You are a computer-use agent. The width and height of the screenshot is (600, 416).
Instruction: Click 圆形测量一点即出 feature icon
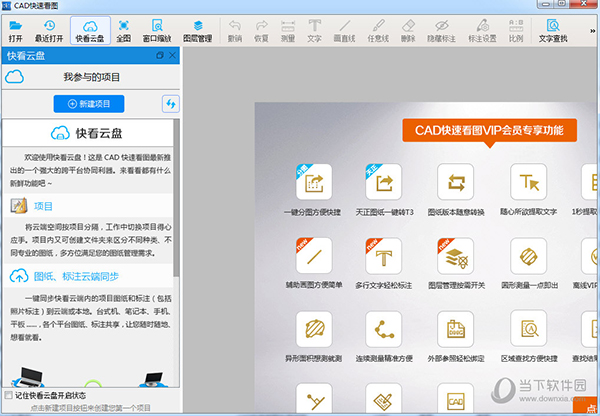(528, 256)
